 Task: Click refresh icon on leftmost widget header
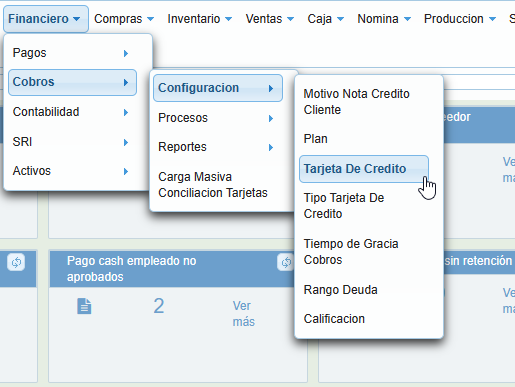coord(16,262)
